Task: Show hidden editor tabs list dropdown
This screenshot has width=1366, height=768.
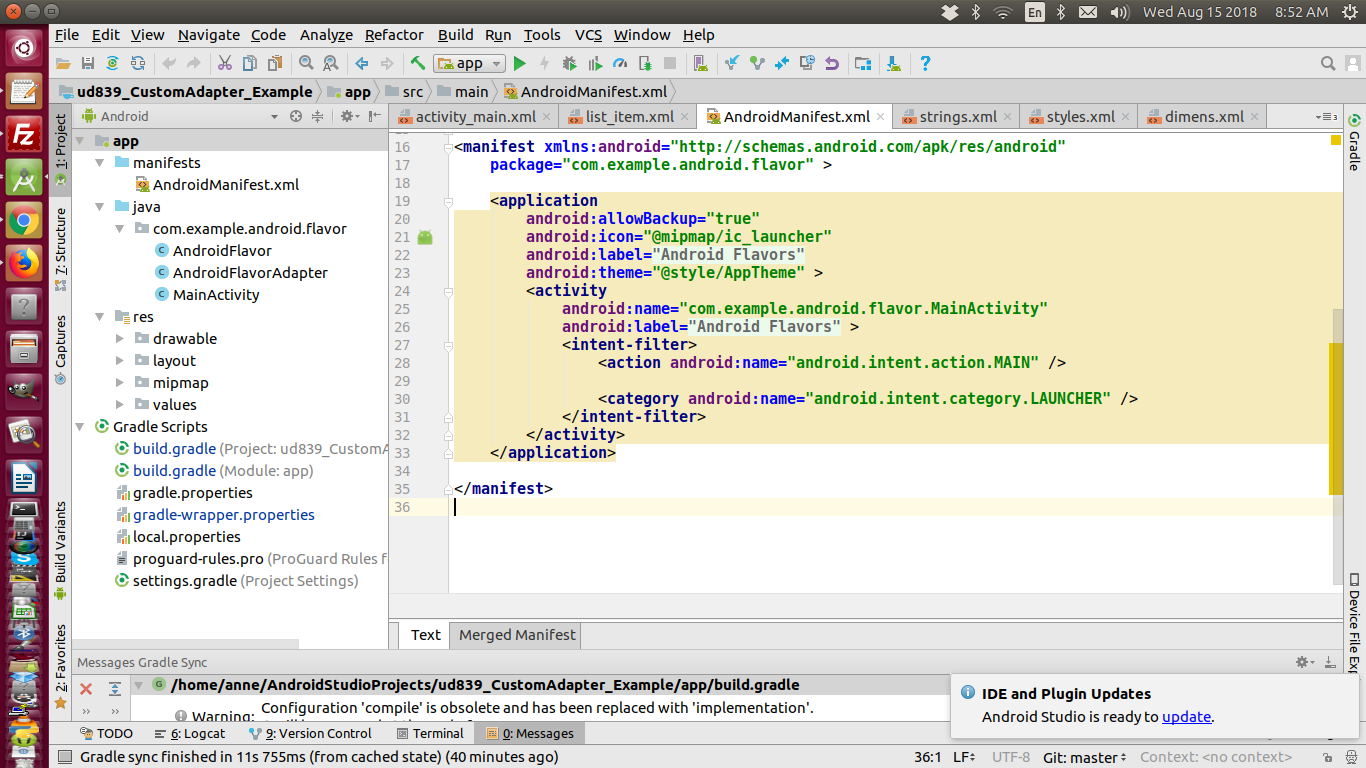Action: click(x=1326, y=117)
